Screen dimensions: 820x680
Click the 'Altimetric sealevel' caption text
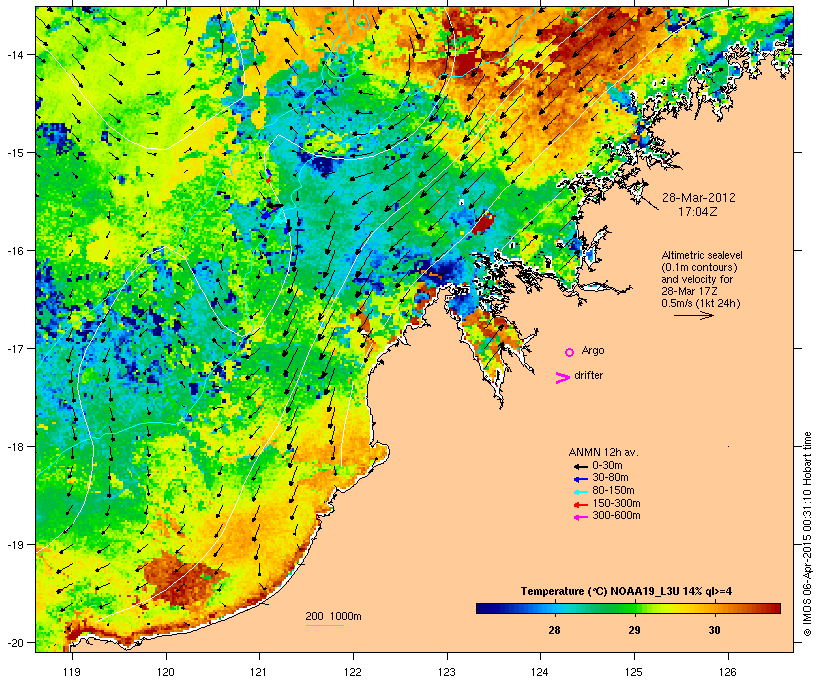(x=702, y=255)
